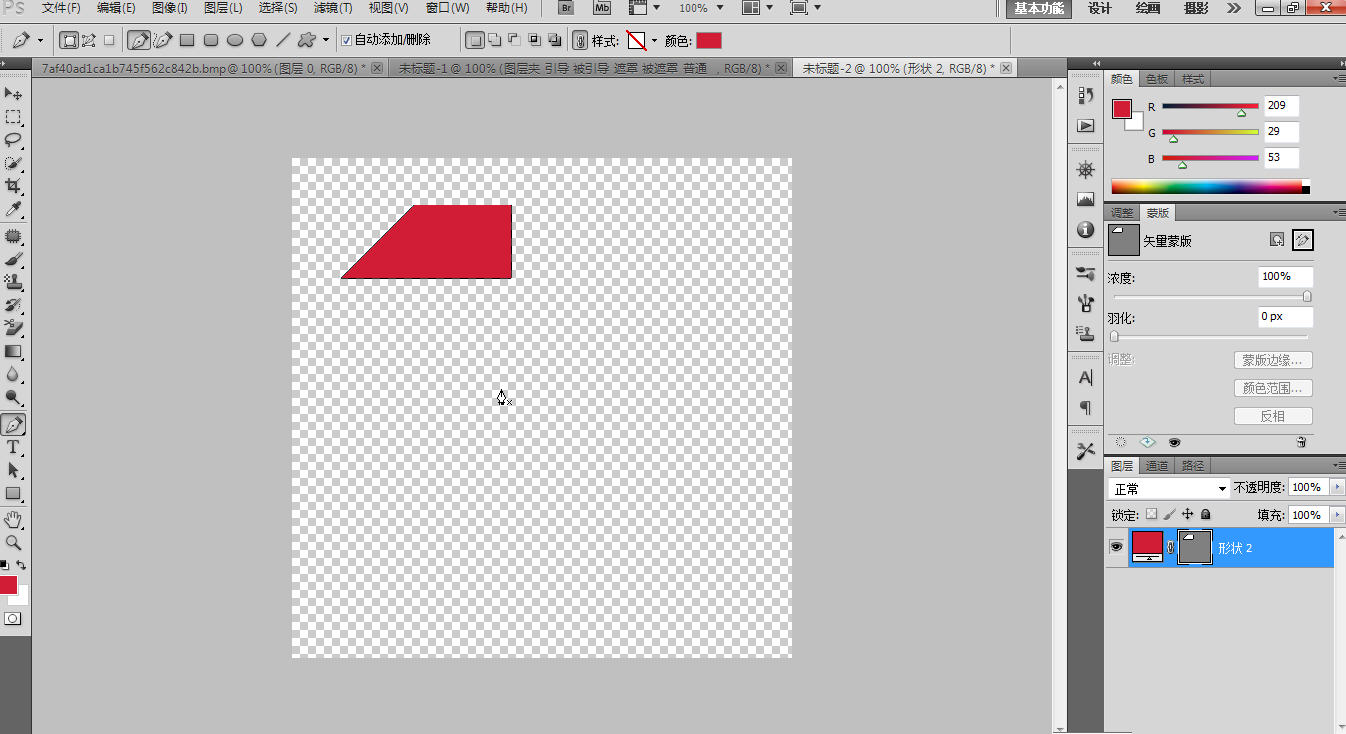
Task: Toggle lock image pixels brush icon
Action: (1169, 514)
